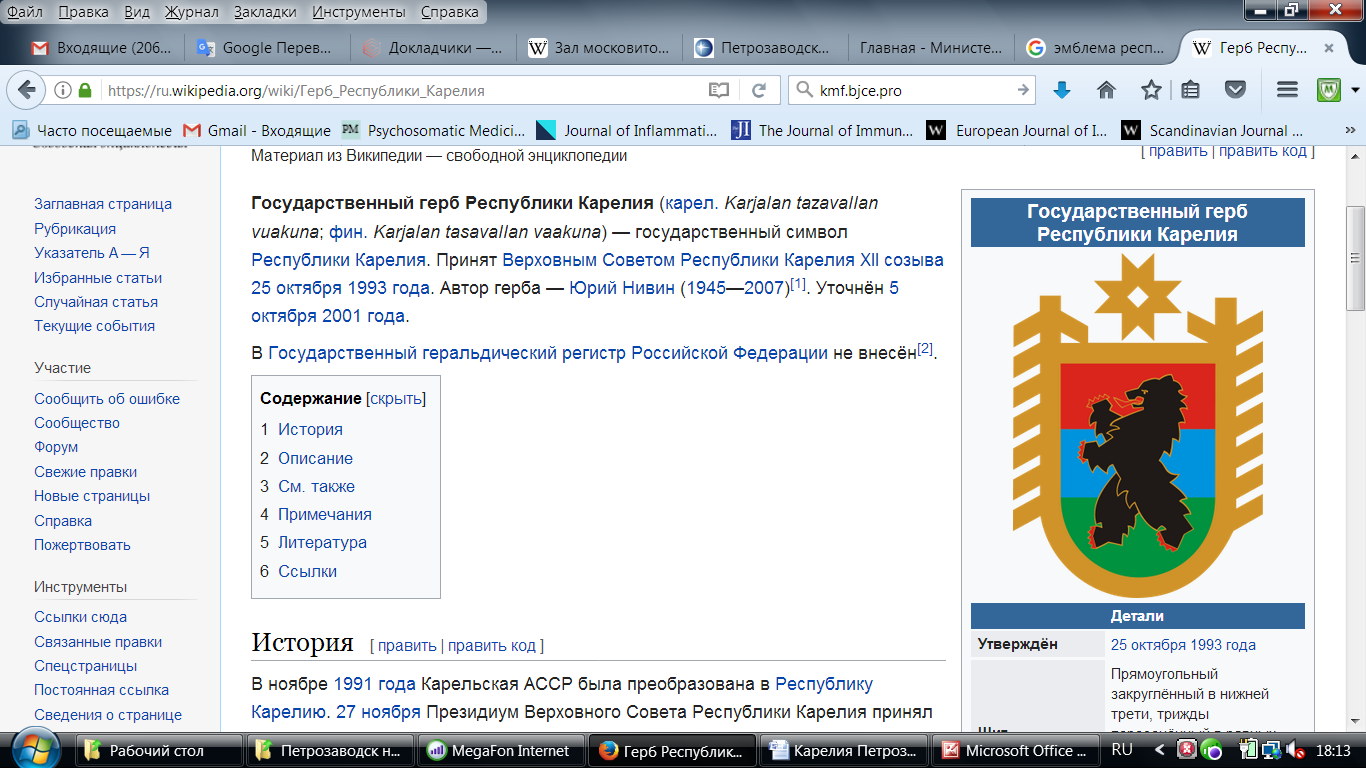
Task: Click the green shield extension icon
Action: coord(1328,90)
